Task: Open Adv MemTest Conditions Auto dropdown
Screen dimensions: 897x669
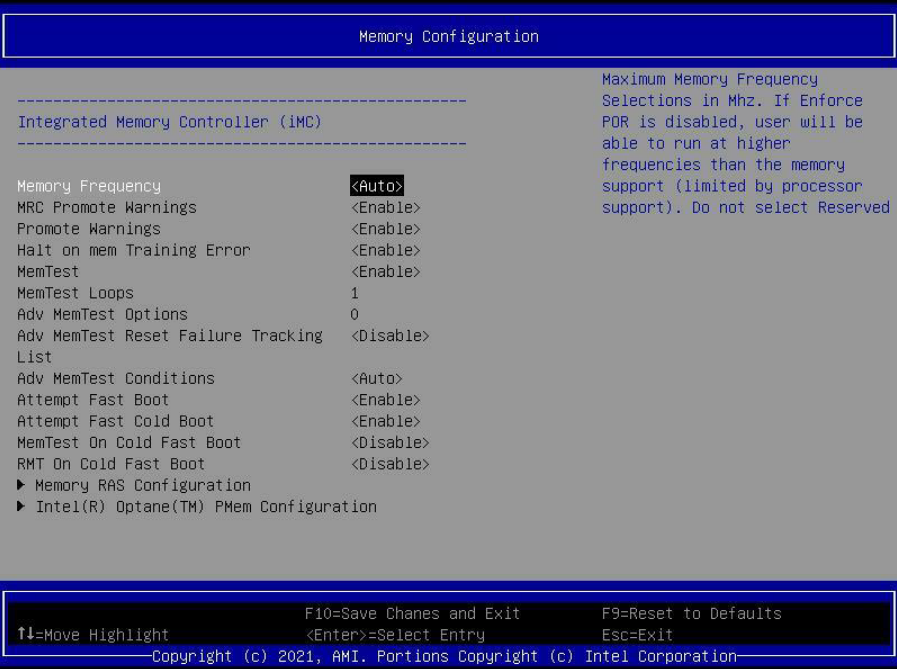Action: pos(377,379)
